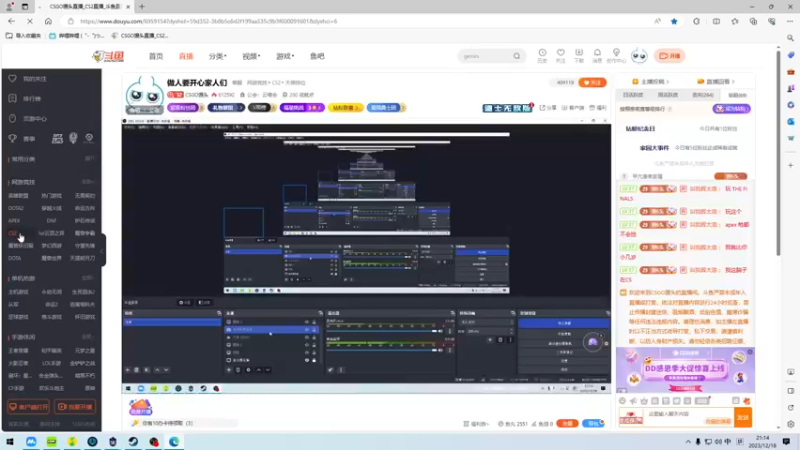This screenshot has height=450, width=800.
Task: Open a new browser tab with plus
Action: tap(142, 7)
